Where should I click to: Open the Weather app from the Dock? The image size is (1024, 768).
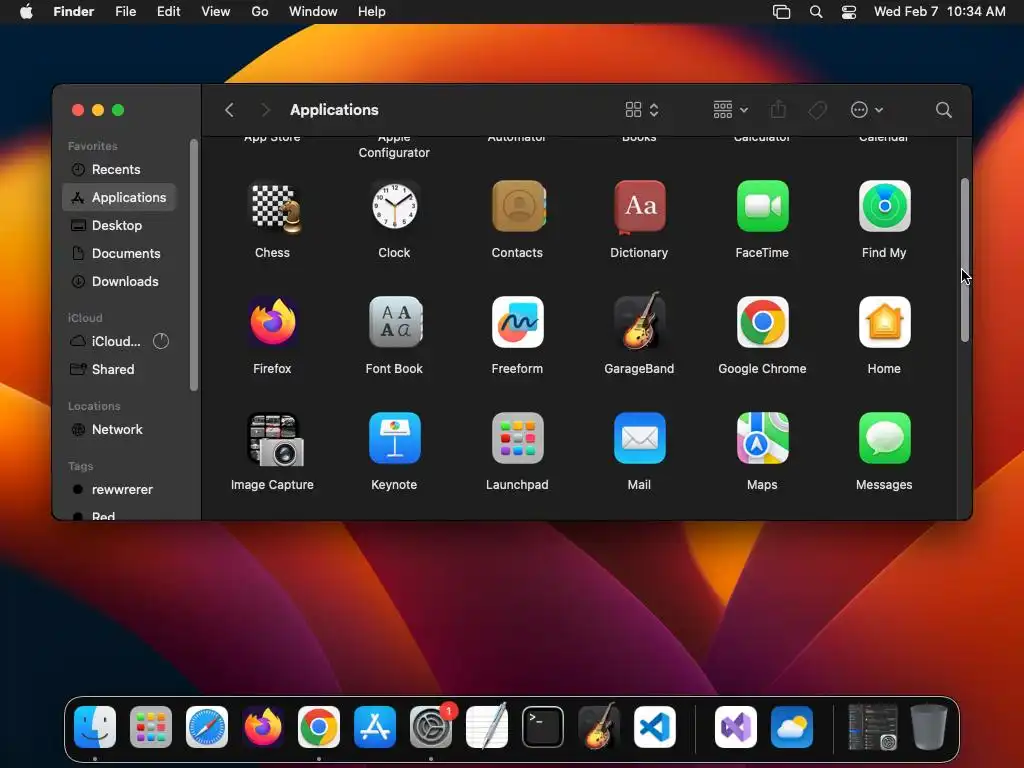tap(792, 727)
